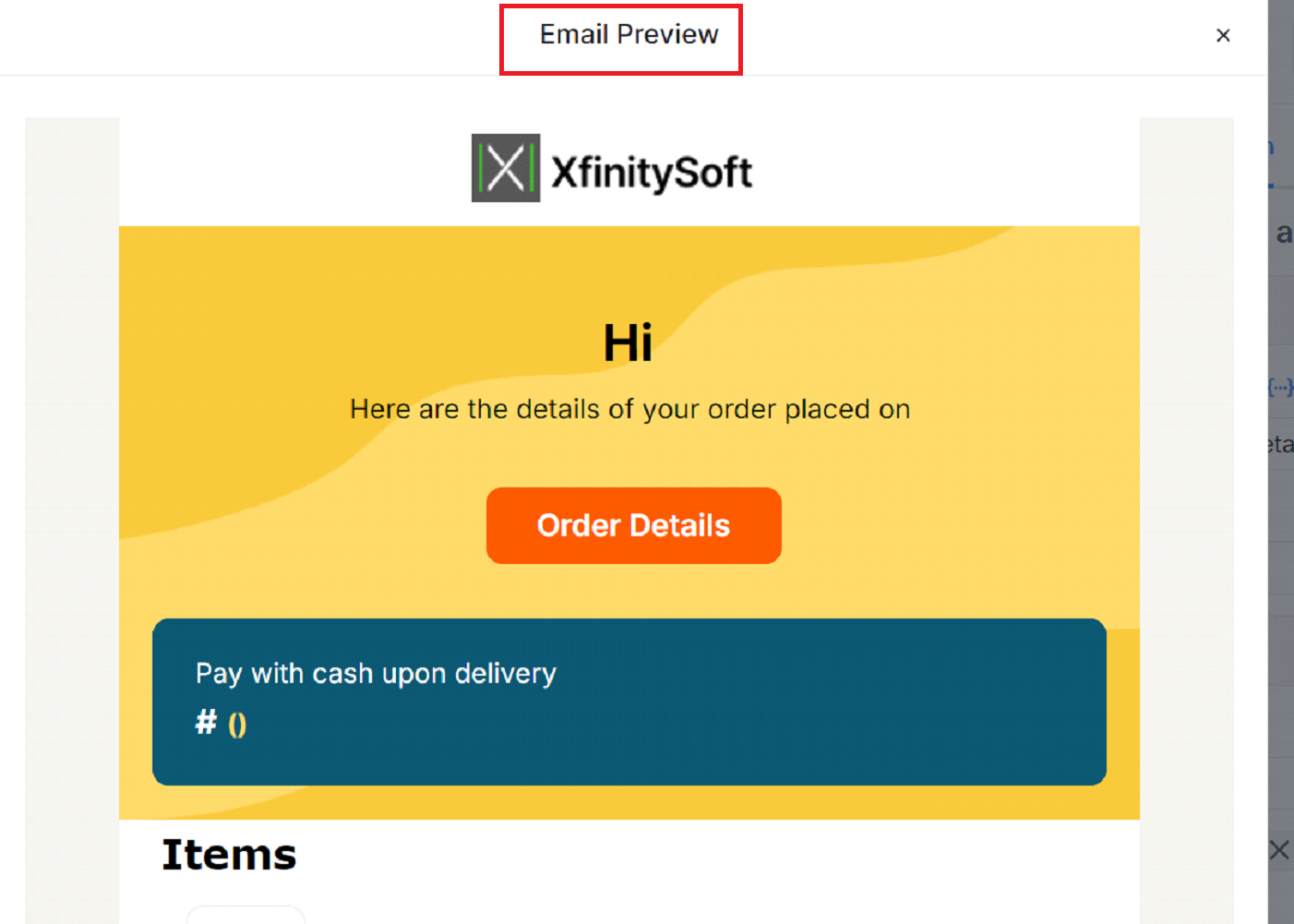Click the "Items" section heading
Screen dimensions: 1294x924
[229, 854]
